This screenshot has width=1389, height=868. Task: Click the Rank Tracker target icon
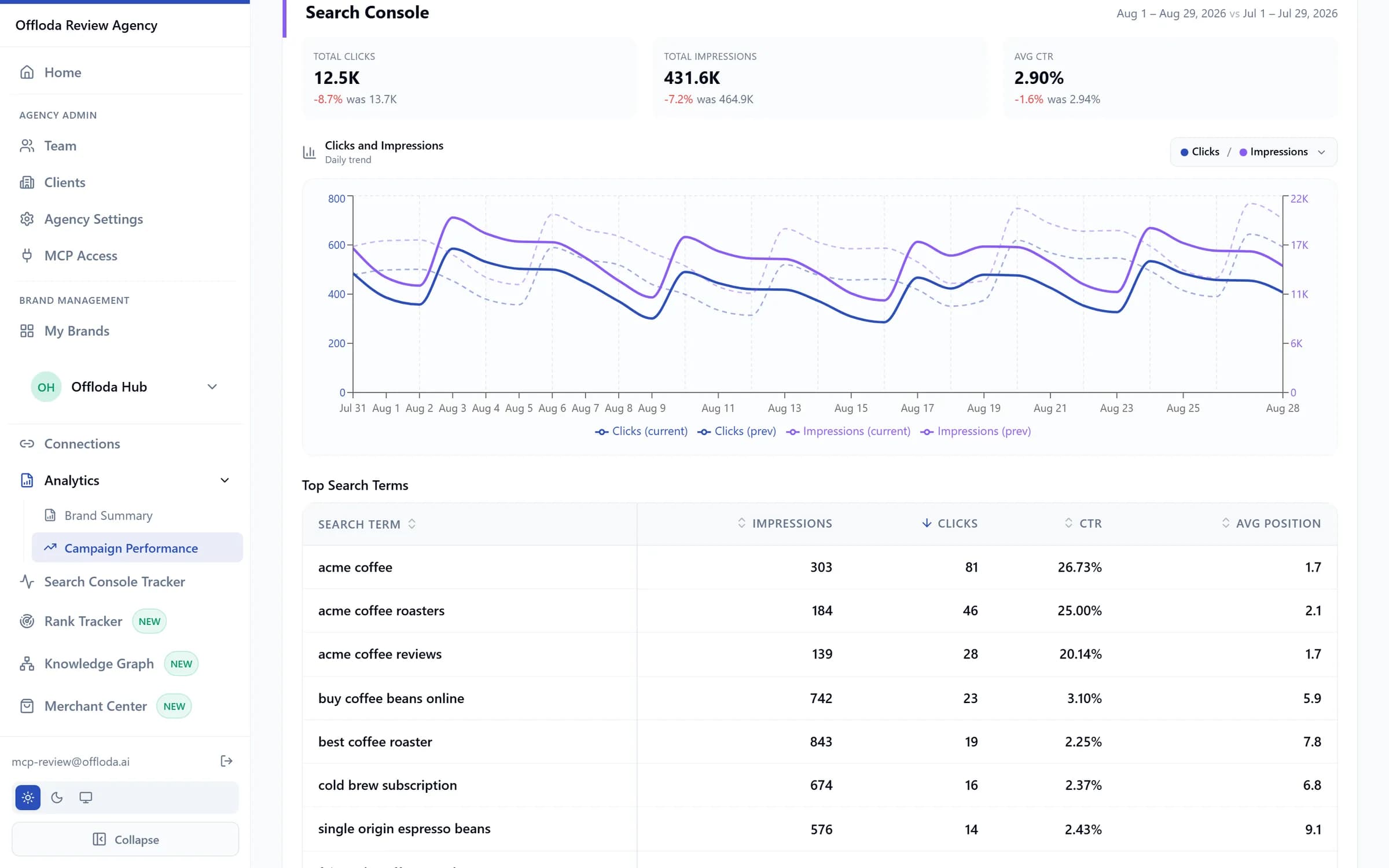tap(27, 621)
